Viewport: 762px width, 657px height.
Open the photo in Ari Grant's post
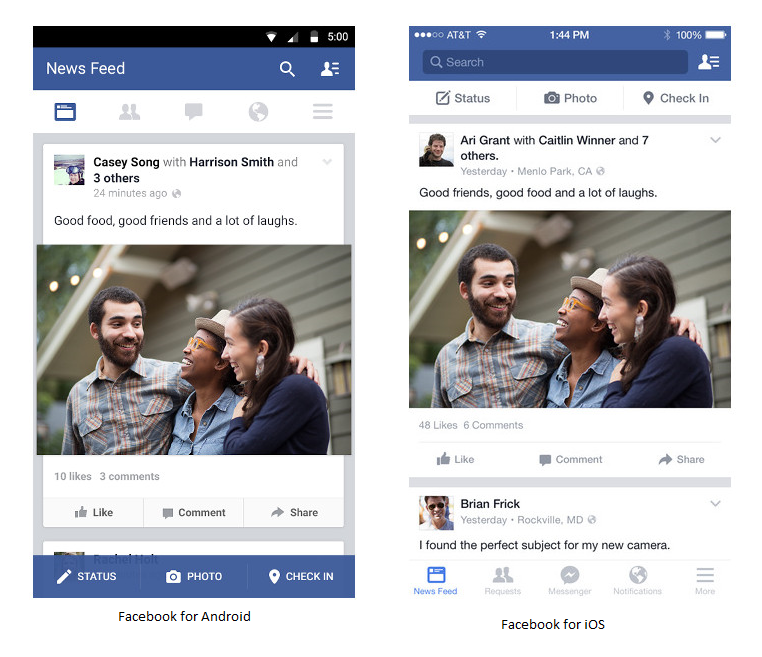(x=570, y=309)
